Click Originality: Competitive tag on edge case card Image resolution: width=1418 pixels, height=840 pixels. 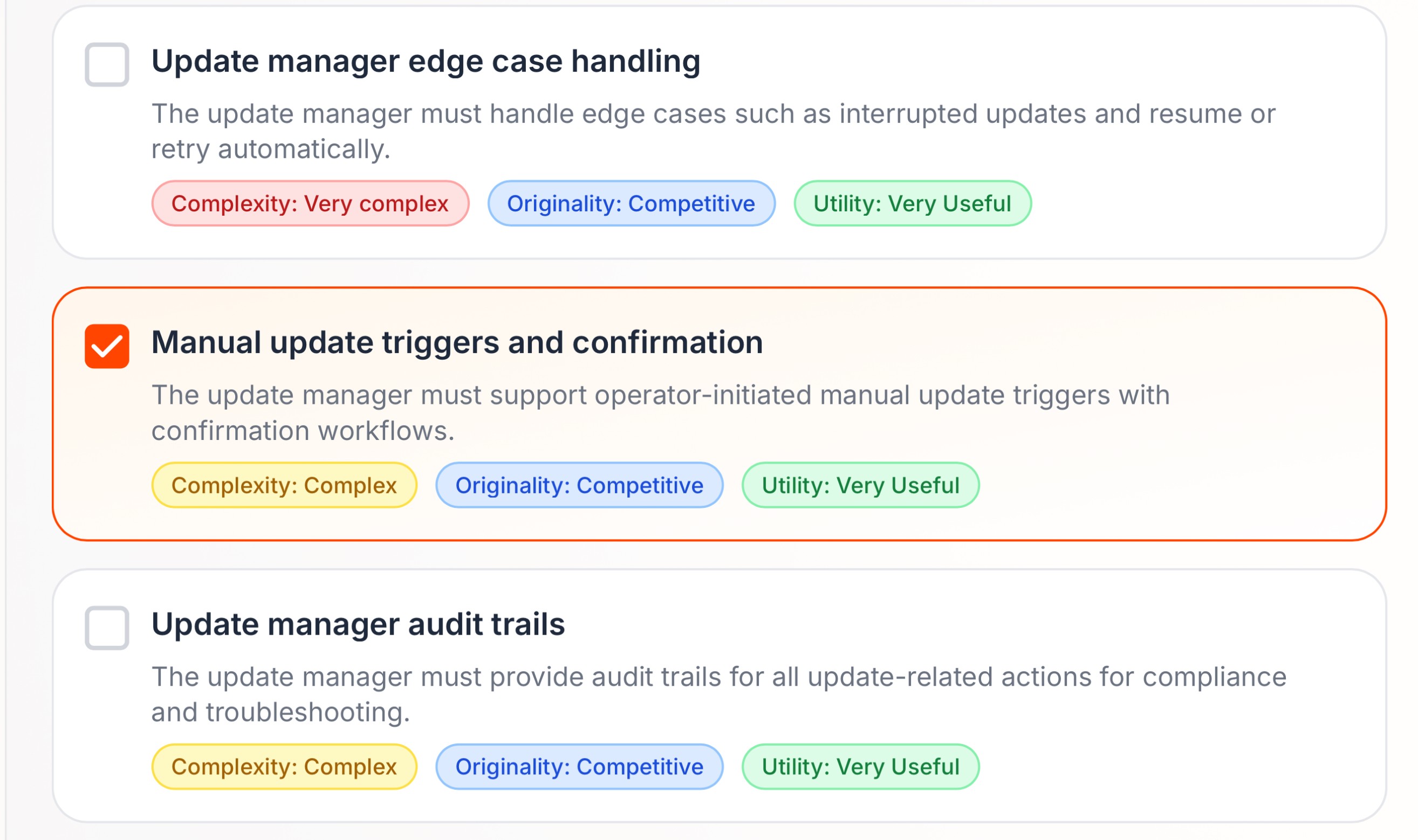pos(631,203)
